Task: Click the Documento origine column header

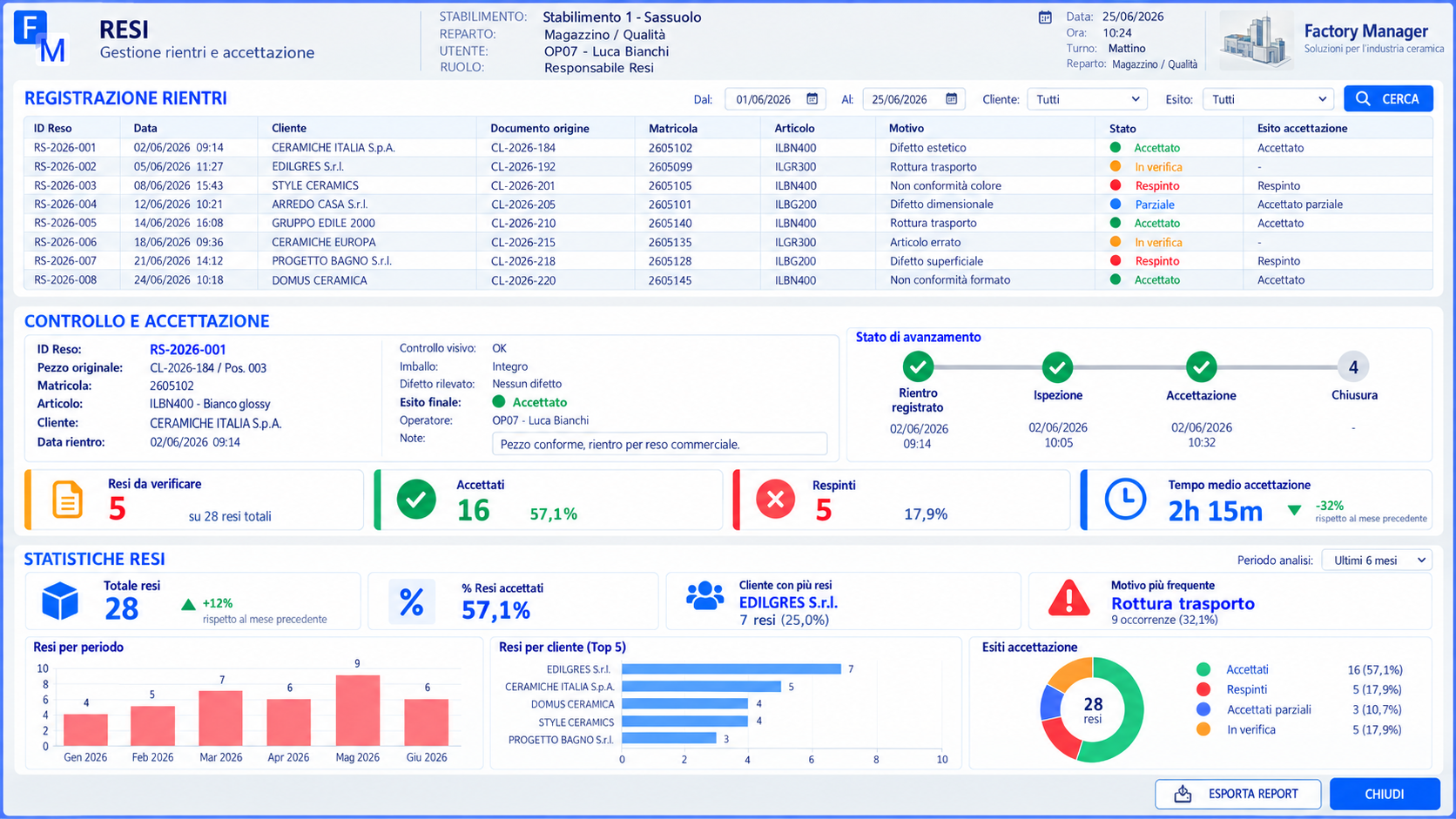Action: coord(540,128)
